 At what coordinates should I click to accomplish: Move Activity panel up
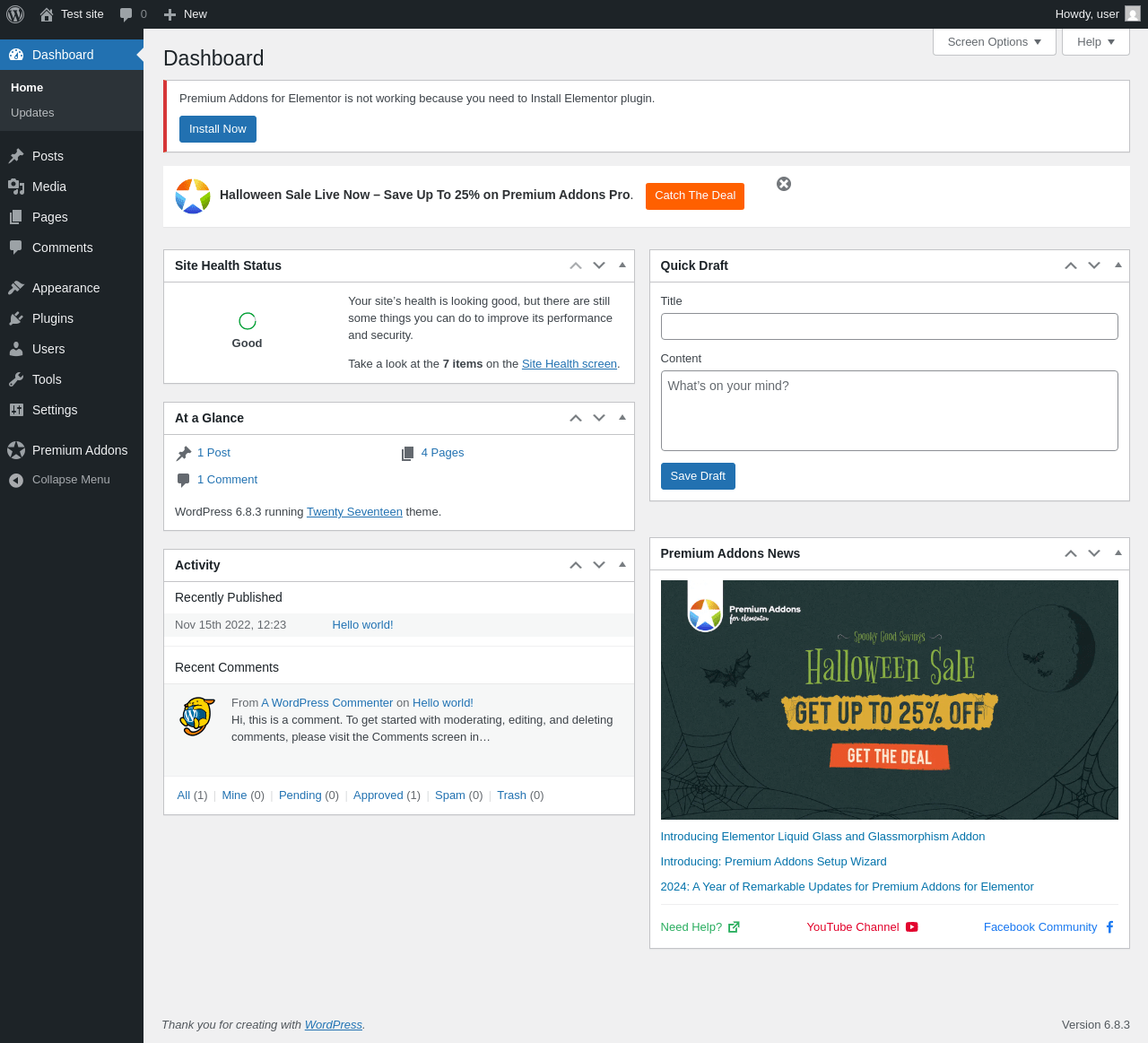click(x=576, y=565)
